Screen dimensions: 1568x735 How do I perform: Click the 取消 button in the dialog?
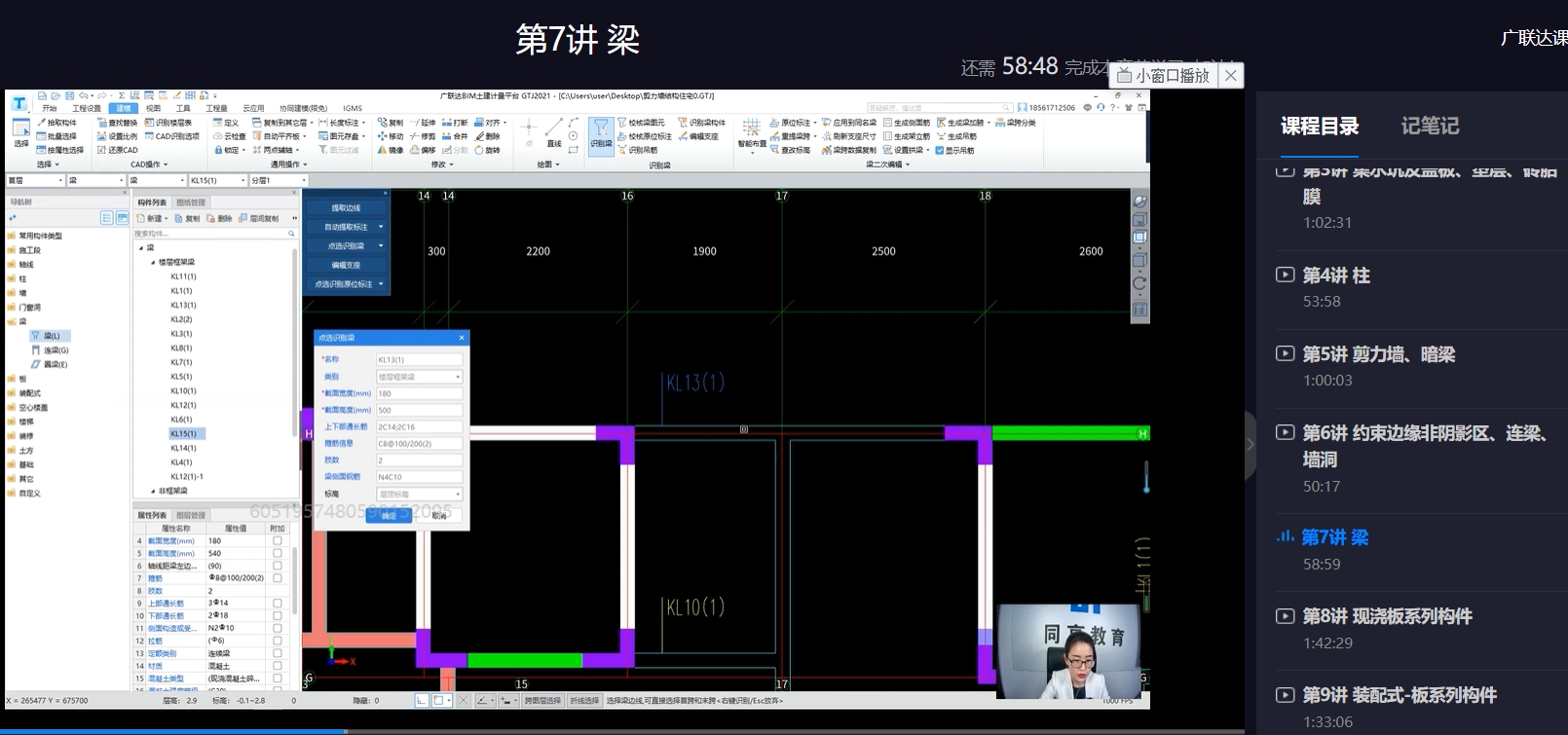(x=439, y=516)
